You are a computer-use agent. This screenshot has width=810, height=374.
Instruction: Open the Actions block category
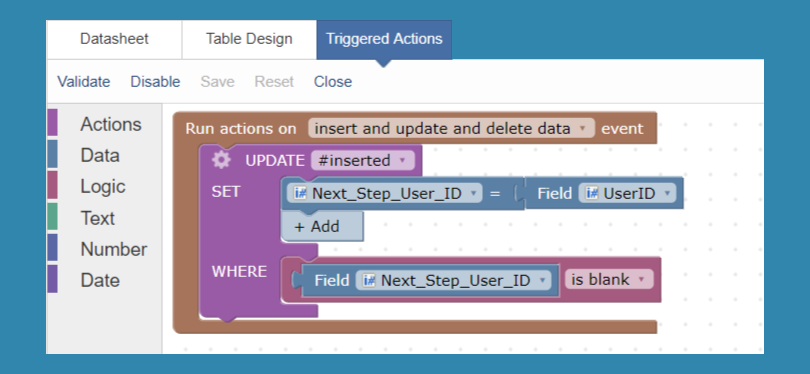coord(111,124)
